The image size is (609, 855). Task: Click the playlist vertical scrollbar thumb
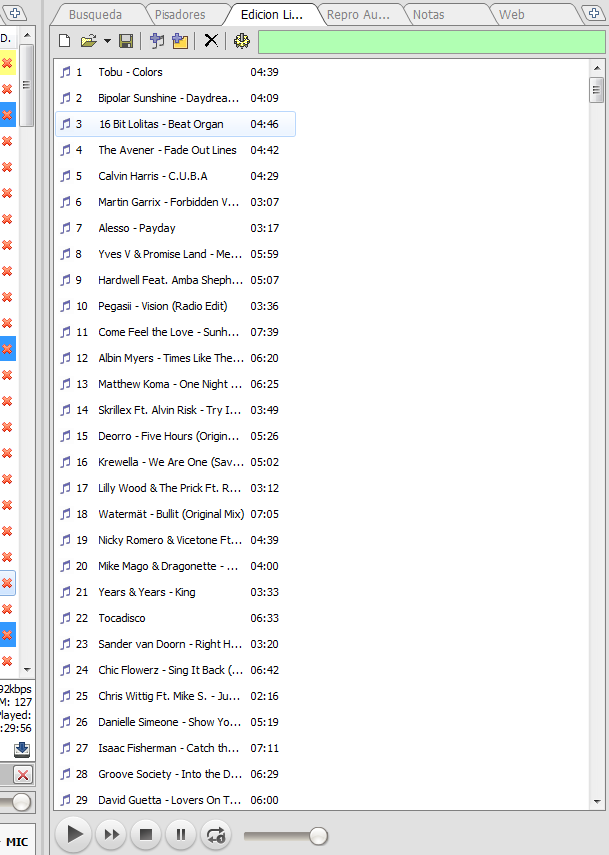point(596,90)
